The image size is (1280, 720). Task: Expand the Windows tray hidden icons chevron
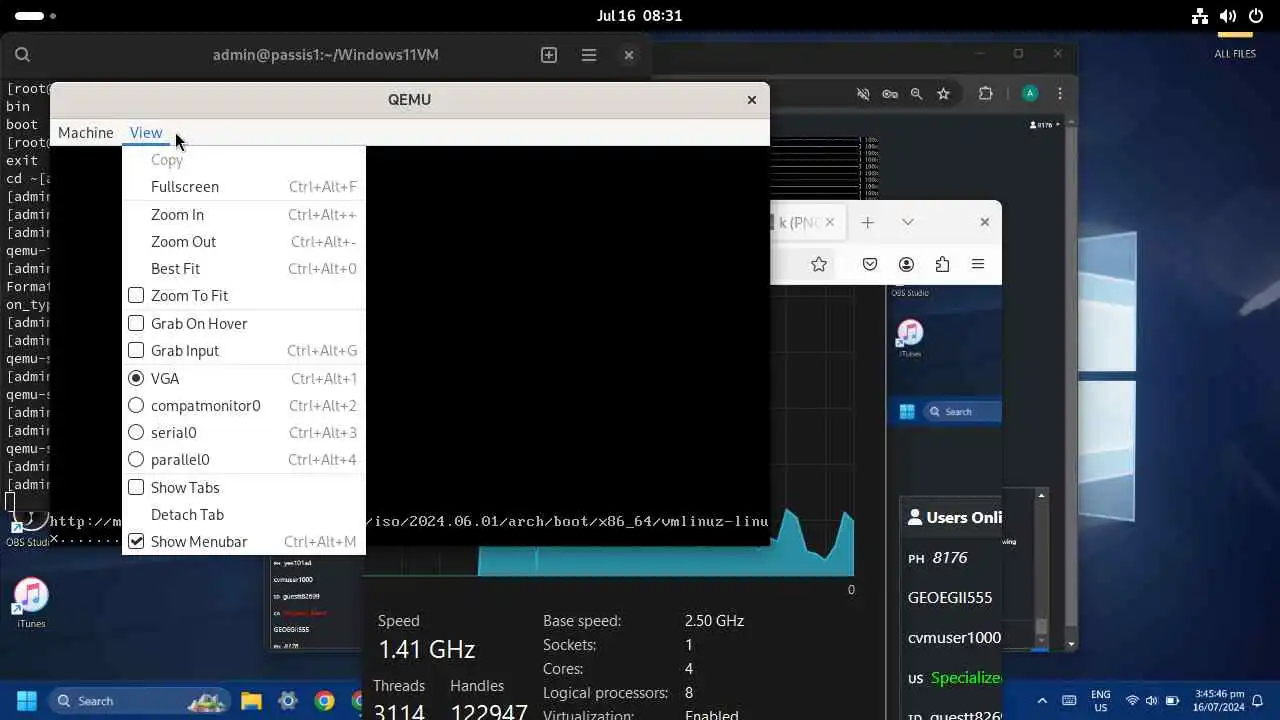[x=1042, y=701]
